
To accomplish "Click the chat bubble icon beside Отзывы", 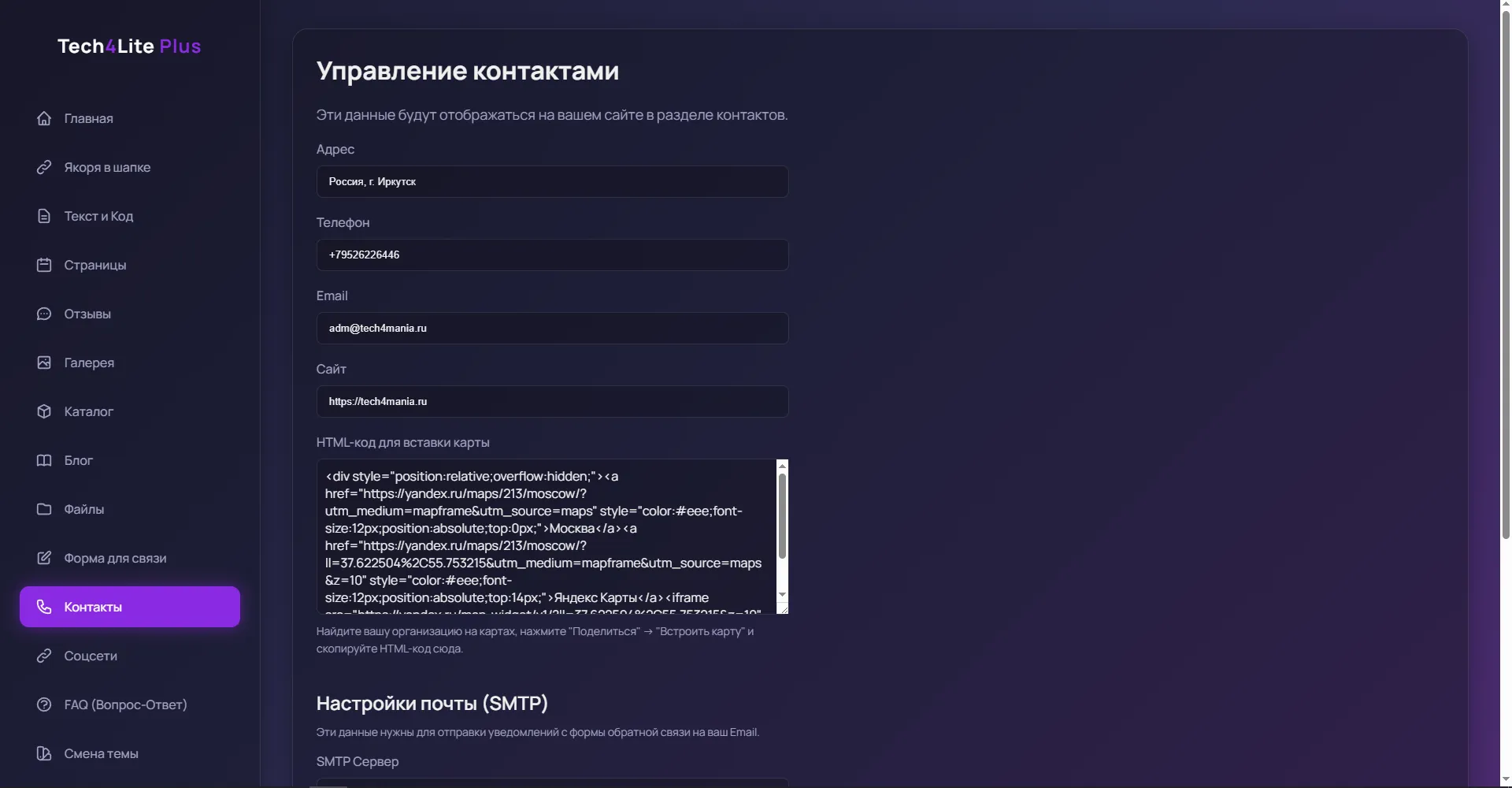I will click(44, 314).
